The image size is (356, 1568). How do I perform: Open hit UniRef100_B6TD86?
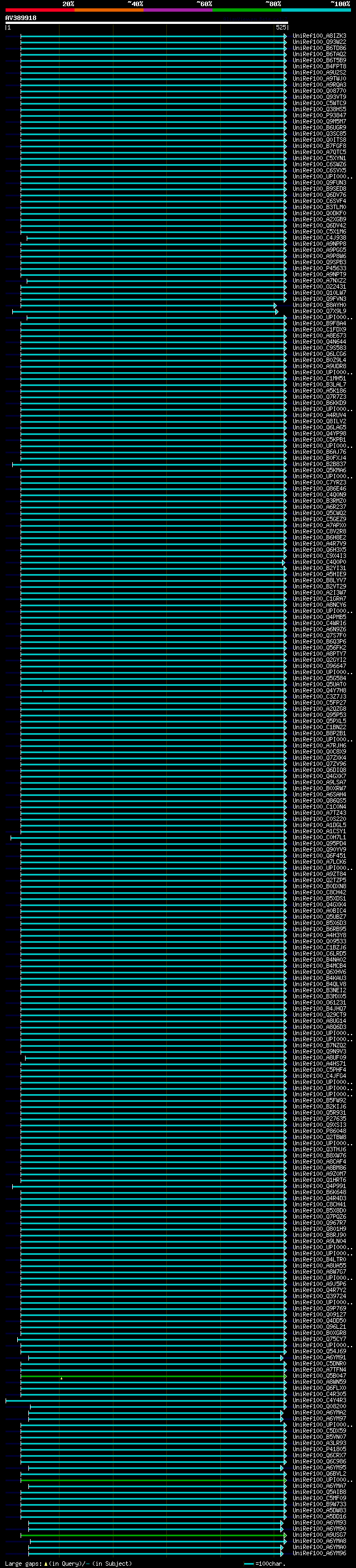tap(319, 48)
